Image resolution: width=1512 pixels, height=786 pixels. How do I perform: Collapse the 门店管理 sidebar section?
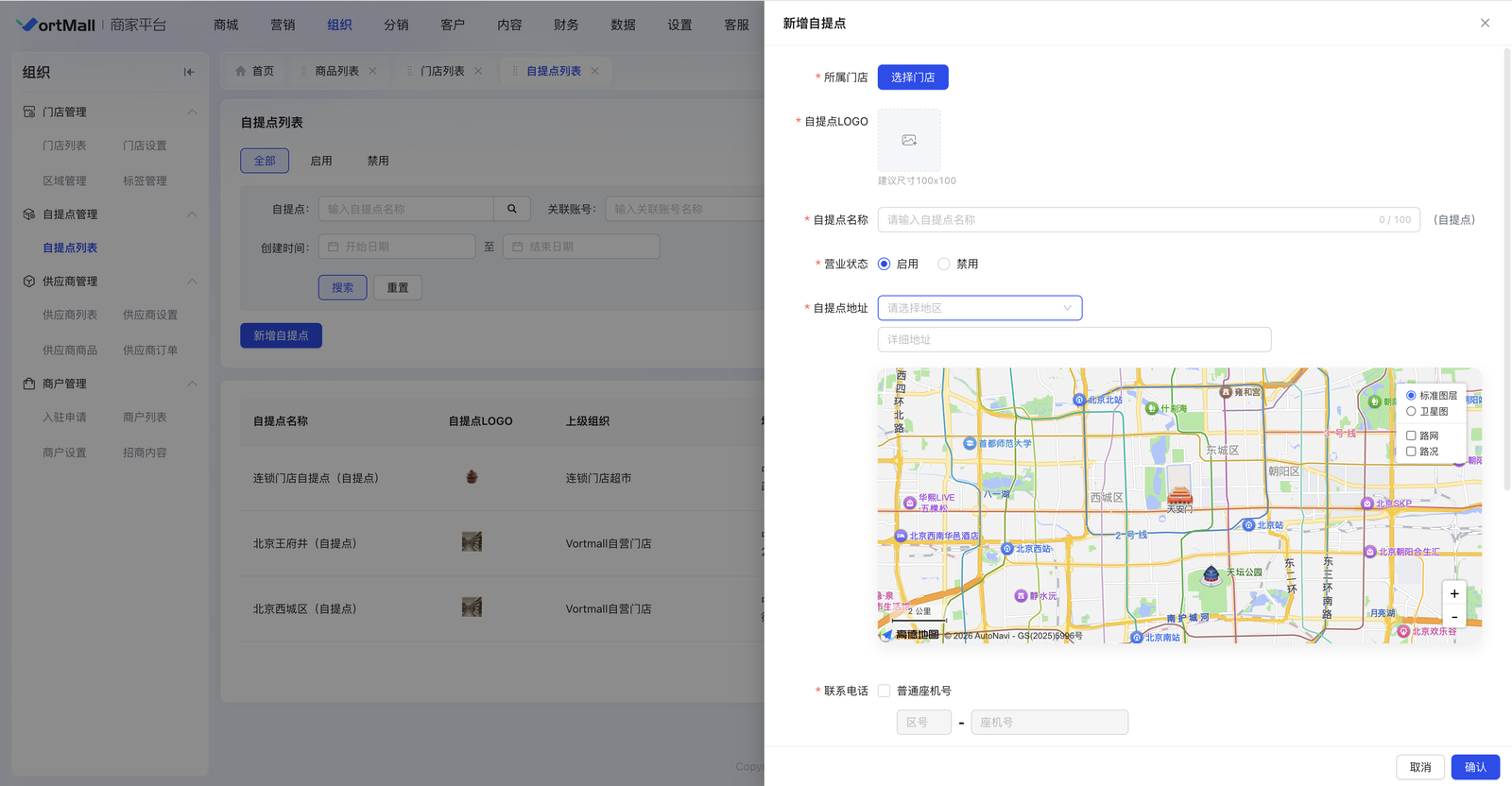point(192,111)
